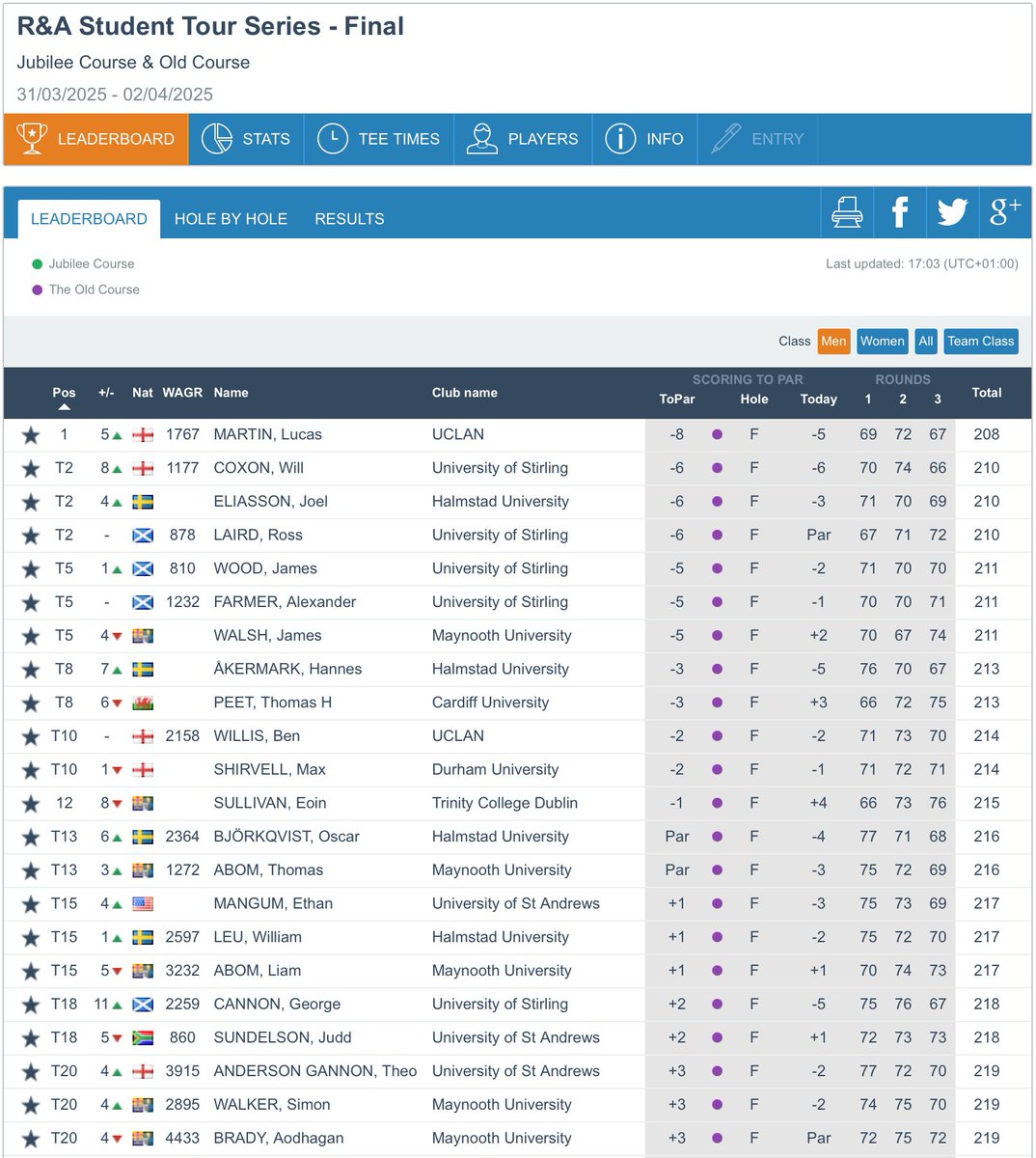
Task: Click Total 208 in MARTIN row
Action: pos(987,434)
